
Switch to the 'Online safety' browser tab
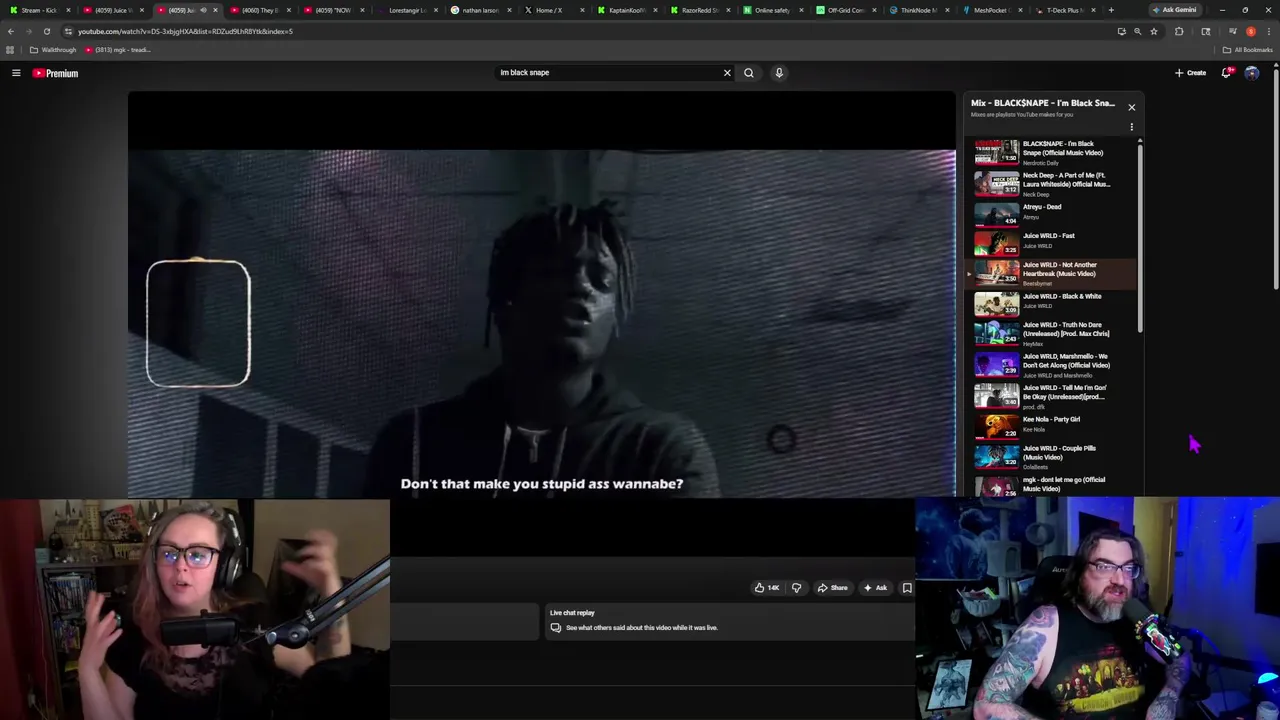[771, 10]
